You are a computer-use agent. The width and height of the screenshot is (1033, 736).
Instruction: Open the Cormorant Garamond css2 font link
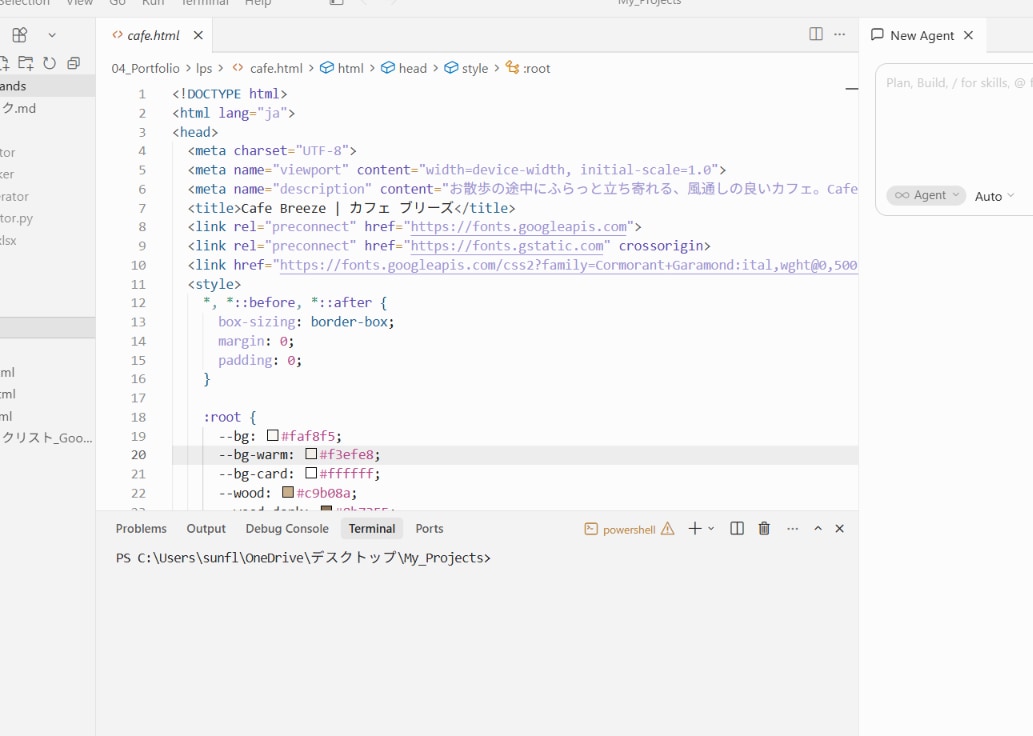point(569,266)
